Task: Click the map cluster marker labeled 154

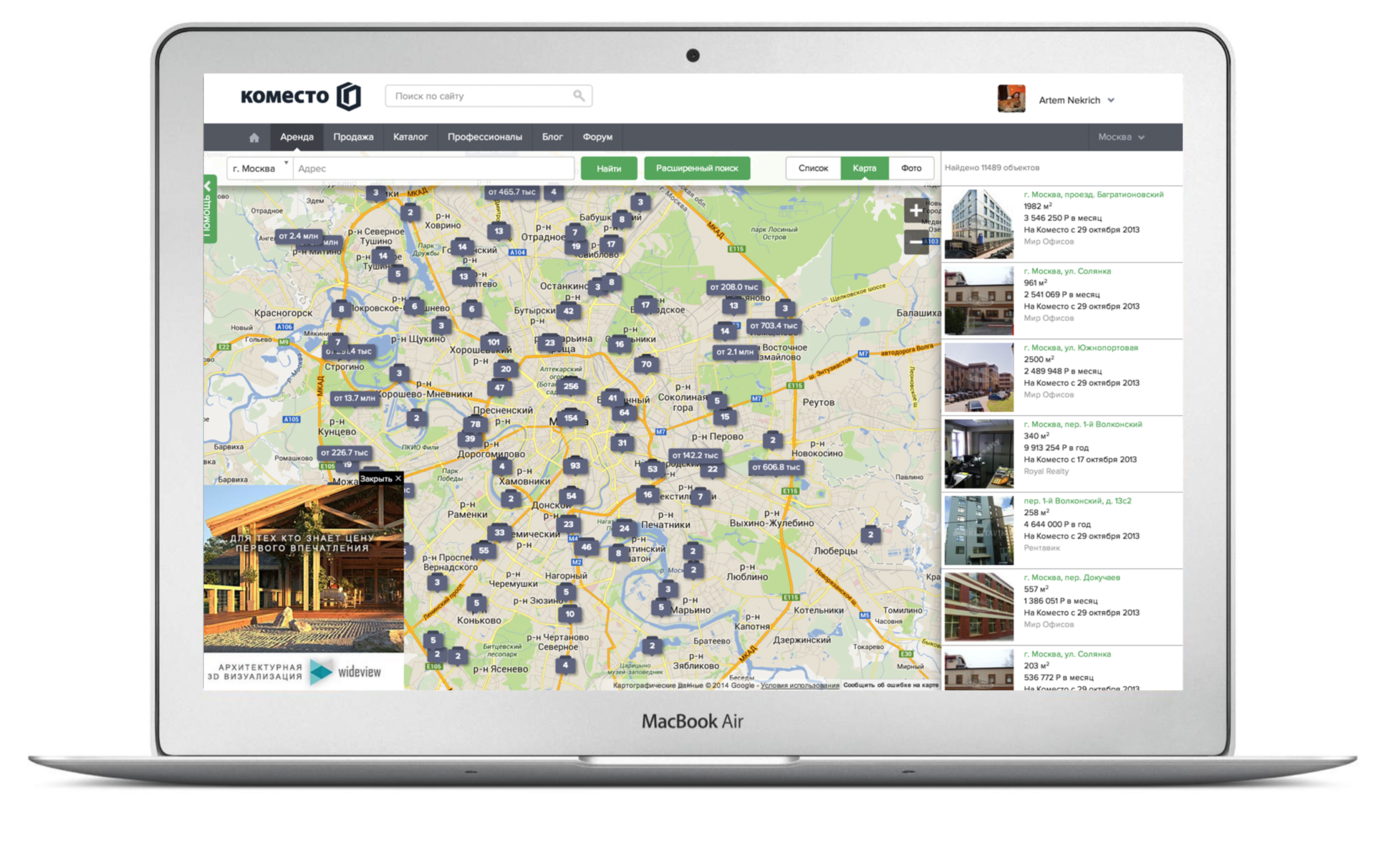Action: click(x=570, y=418)
